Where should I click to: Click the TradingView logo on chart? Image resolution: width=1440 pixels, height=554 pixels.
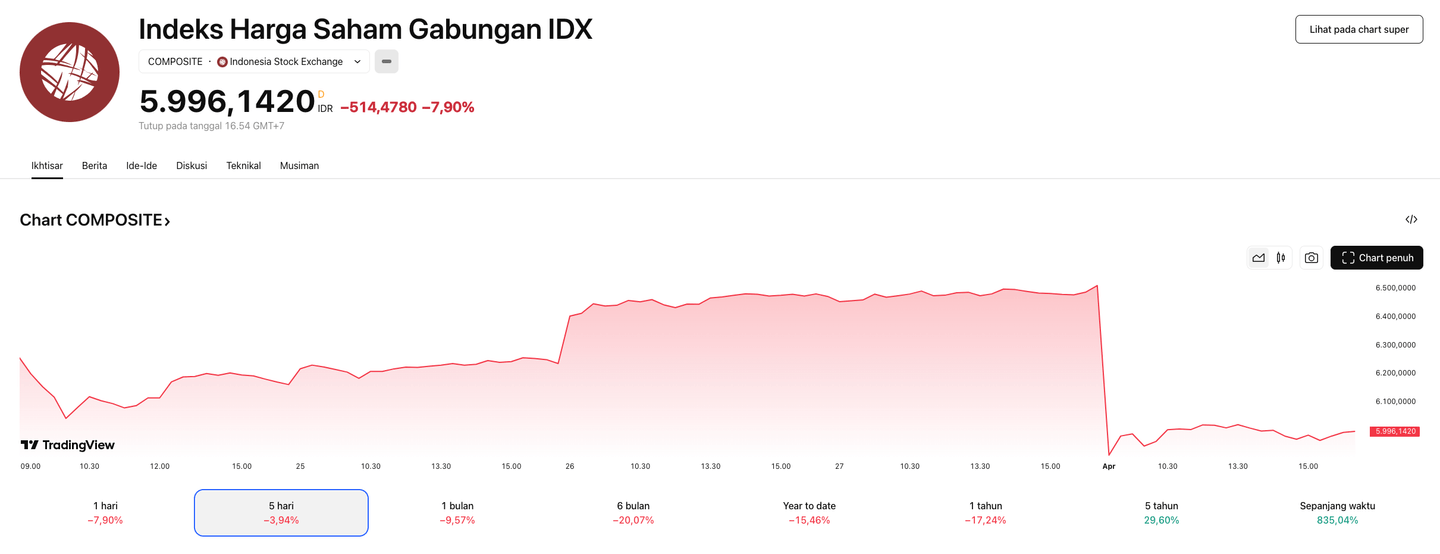tap(68, 445)
